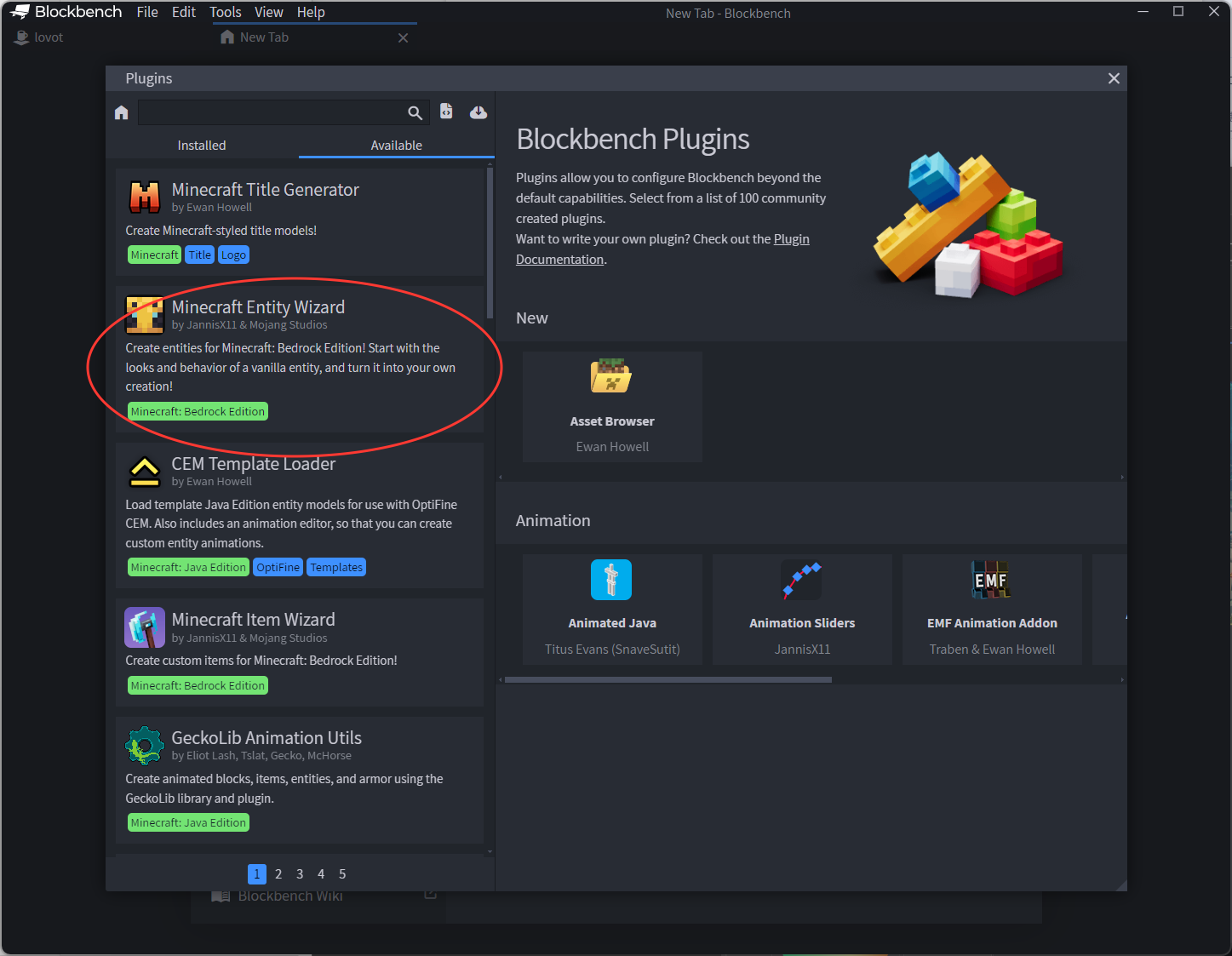Open the Minecraft Title Generator plugin
1232x956 pixels.
click(x=300, y=222)
